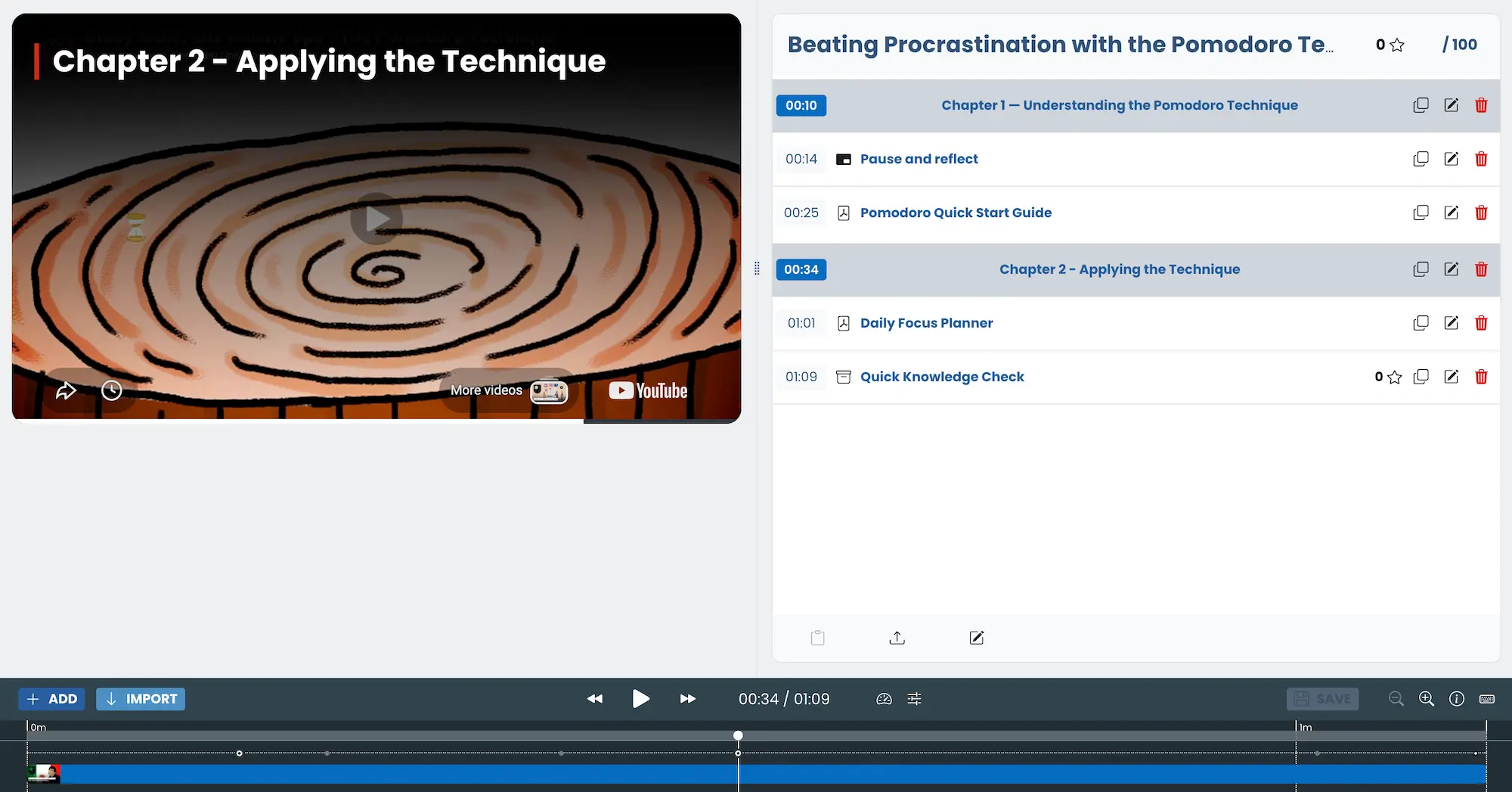
Task: Rewind using the double-left arrow button
Action: (x=595, y=698)
